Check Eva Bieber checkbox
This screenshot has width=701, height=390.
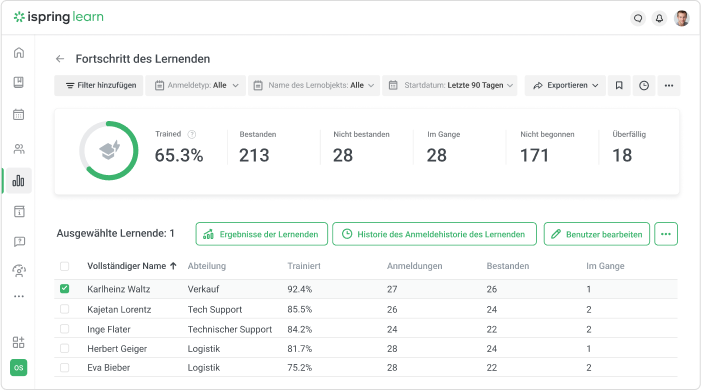(x=64, y=368)
